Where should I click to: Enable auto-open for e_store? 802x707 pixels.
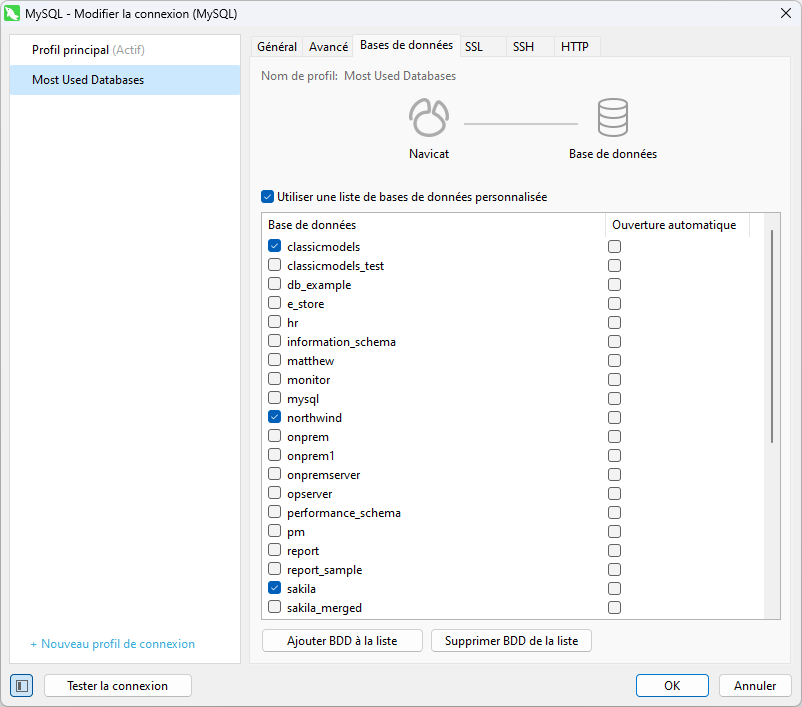point(614,303)
